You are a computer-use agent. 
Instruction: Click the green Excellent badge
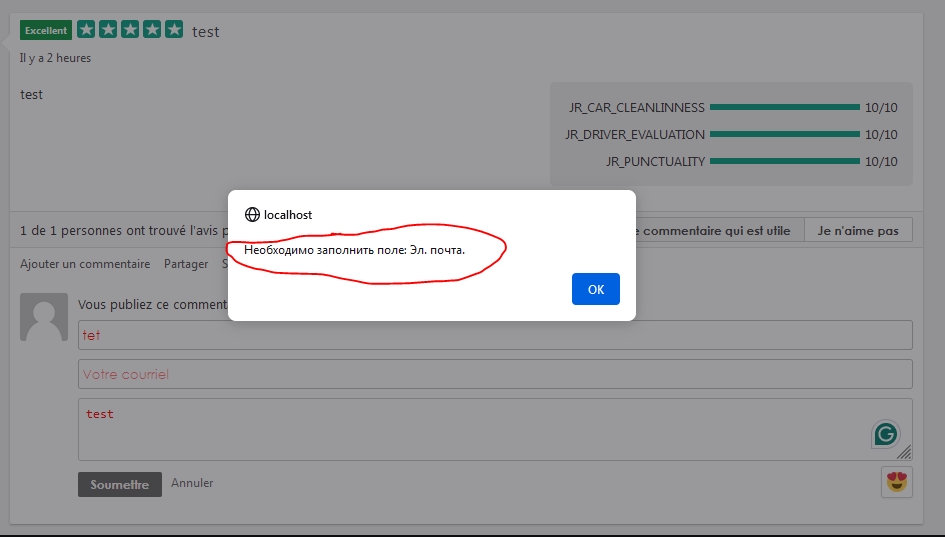pyautogui.click(x=46, y=30)
